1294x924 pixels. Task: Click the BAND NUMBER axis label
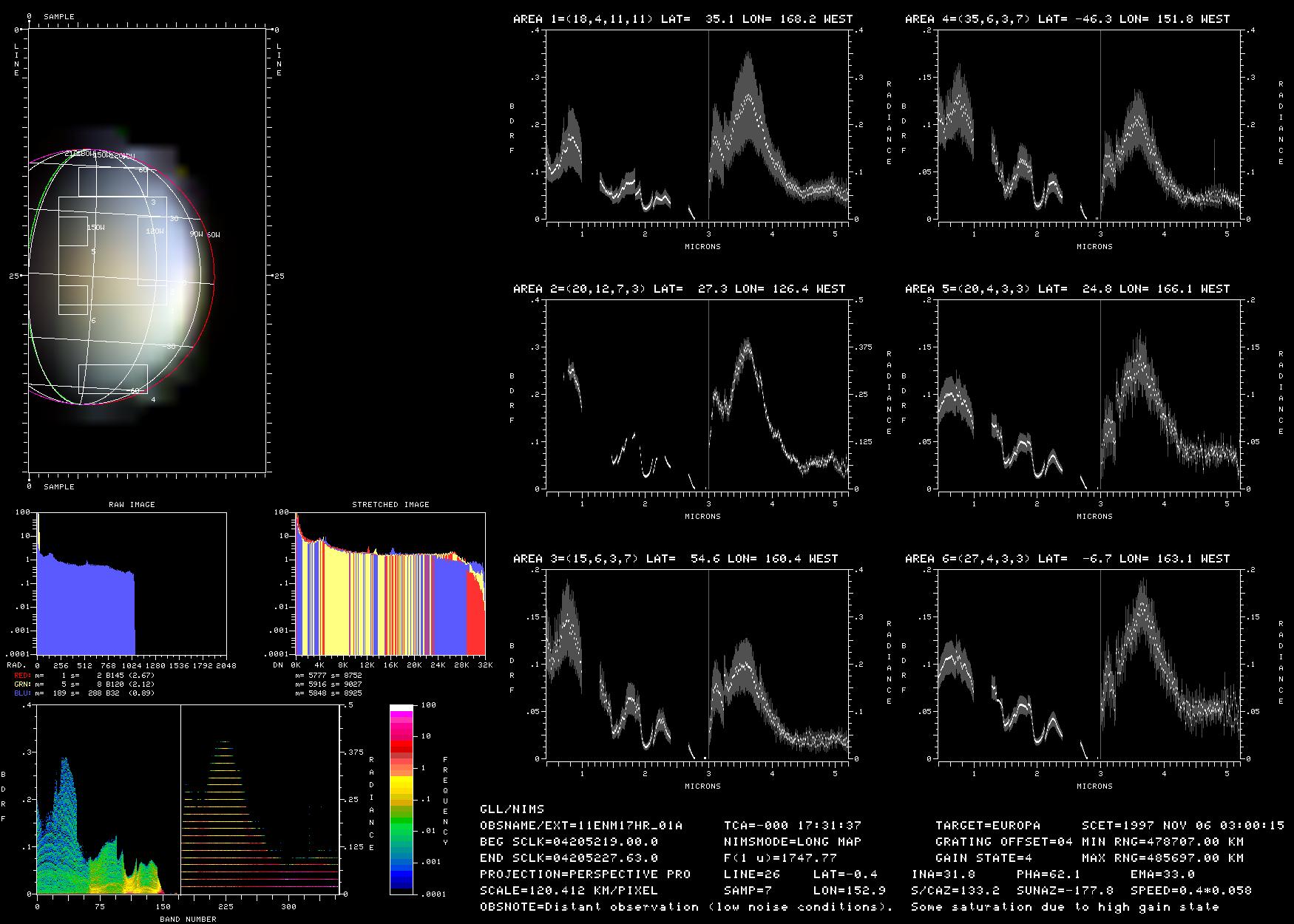coord(188,919)
